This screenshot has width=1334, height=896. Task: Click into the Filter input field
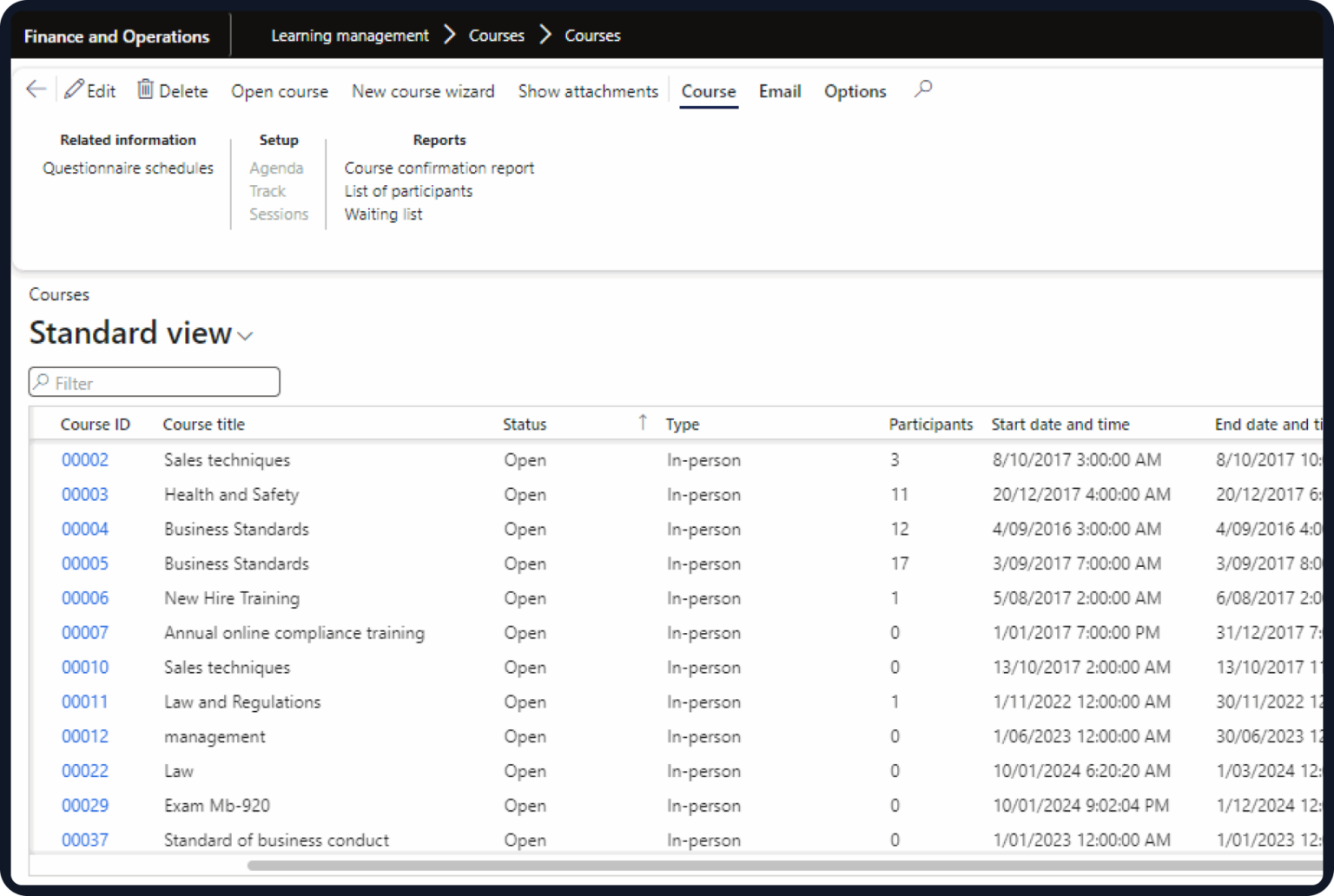(x=155, y=382)
